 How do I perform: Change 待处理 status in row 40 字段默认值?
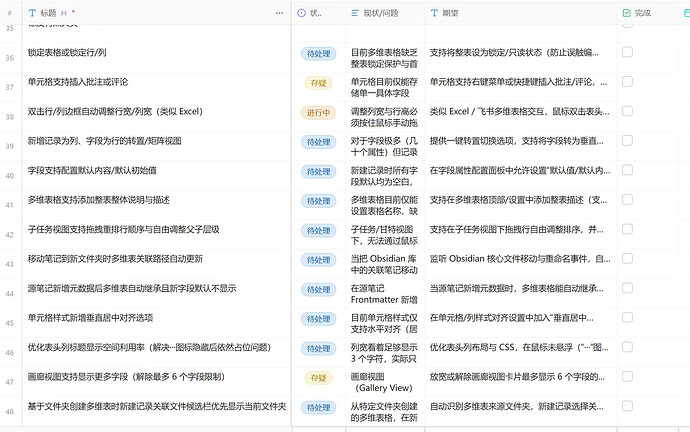click(x=319, y=172)
